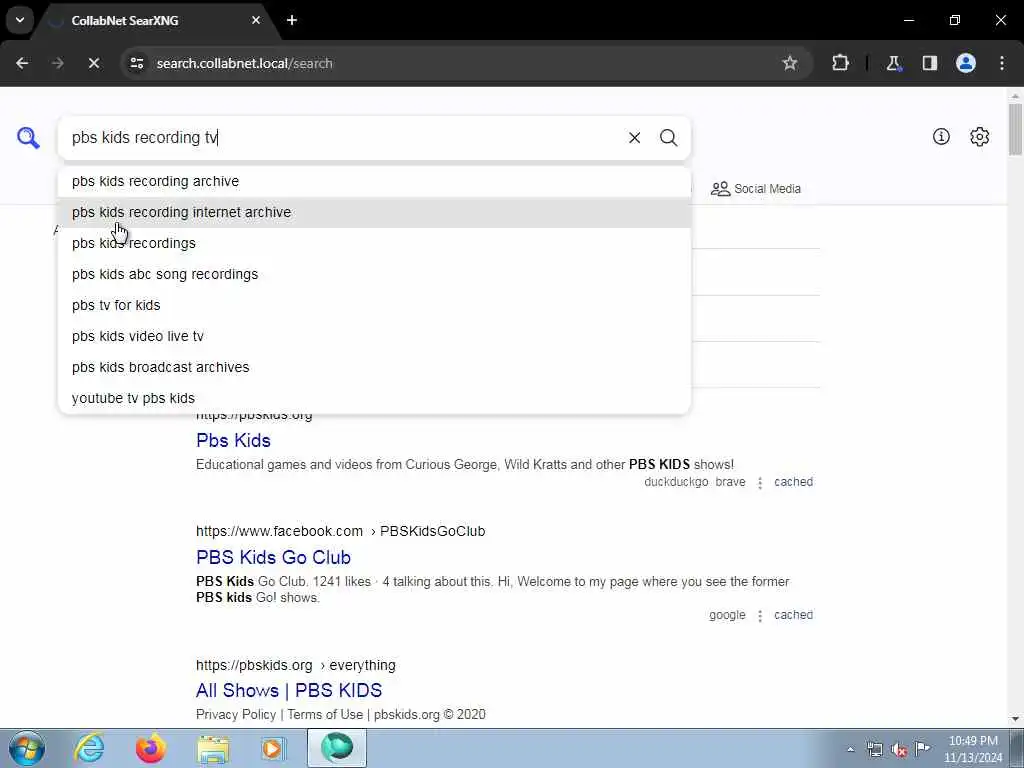The height and width of the screenshot is (768, 1024).
Task: Open the 'Pbs Kids' result link
Action: coord(233,440)
